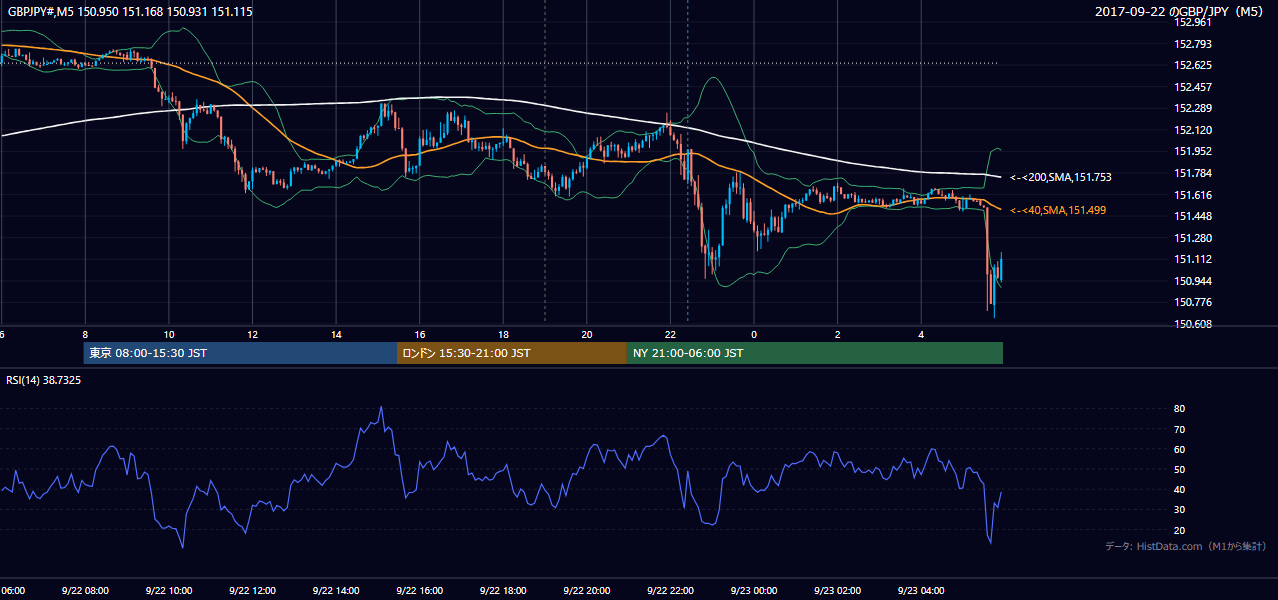Click the RSI 80 level label
The width and height of the screenshot is (1278, 600).
1179,409
